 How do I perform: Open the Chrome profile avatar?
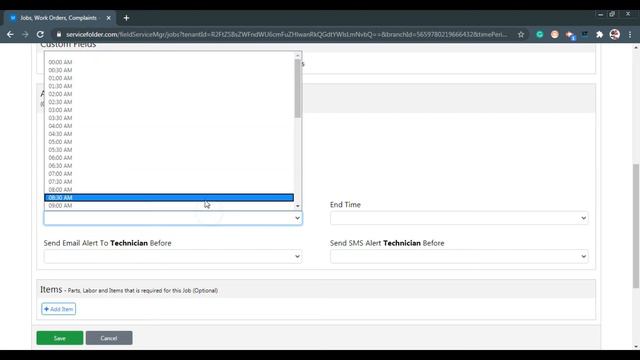pos(614,35)
